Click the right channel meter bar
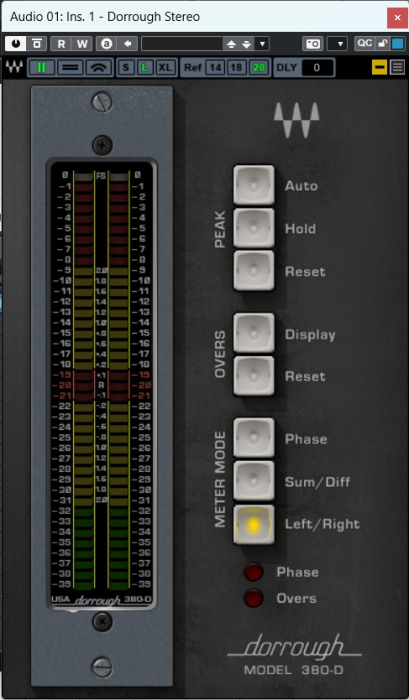 119,380
